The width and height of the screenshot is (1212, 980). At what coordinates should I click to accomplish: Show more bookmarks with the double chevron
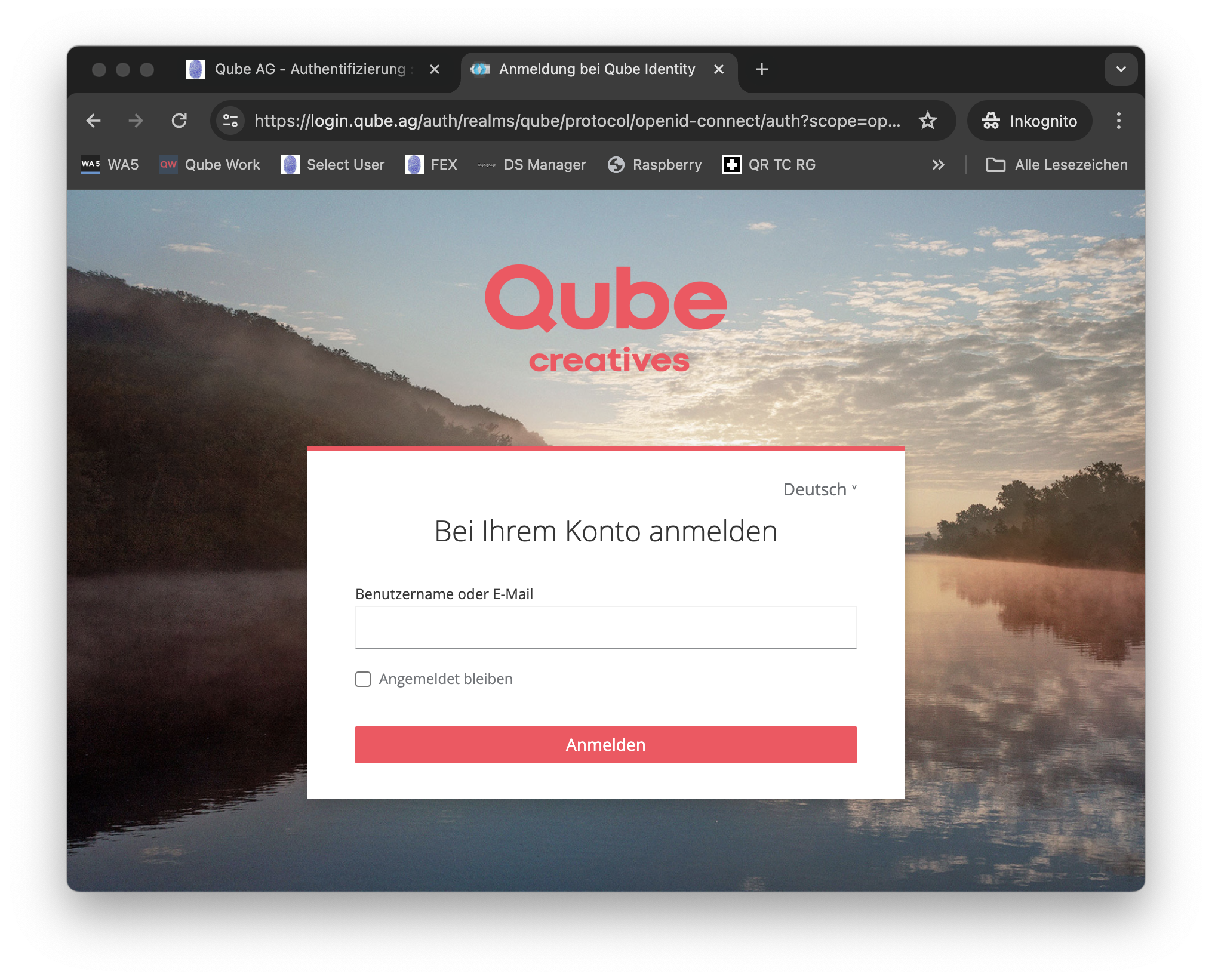[938, 165]
